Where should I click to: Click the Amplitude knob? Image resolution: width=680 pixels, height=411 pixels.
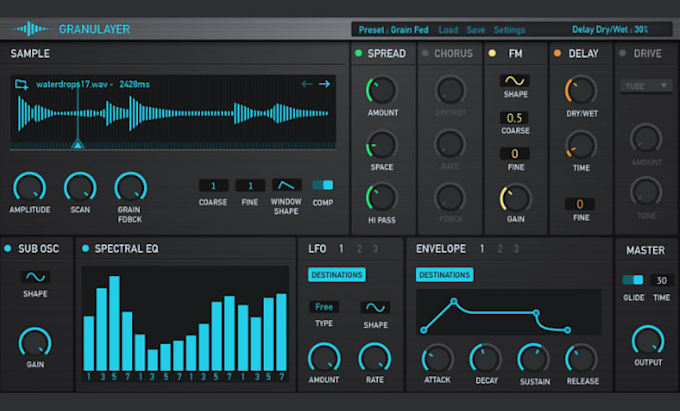[x=29, y=188]
